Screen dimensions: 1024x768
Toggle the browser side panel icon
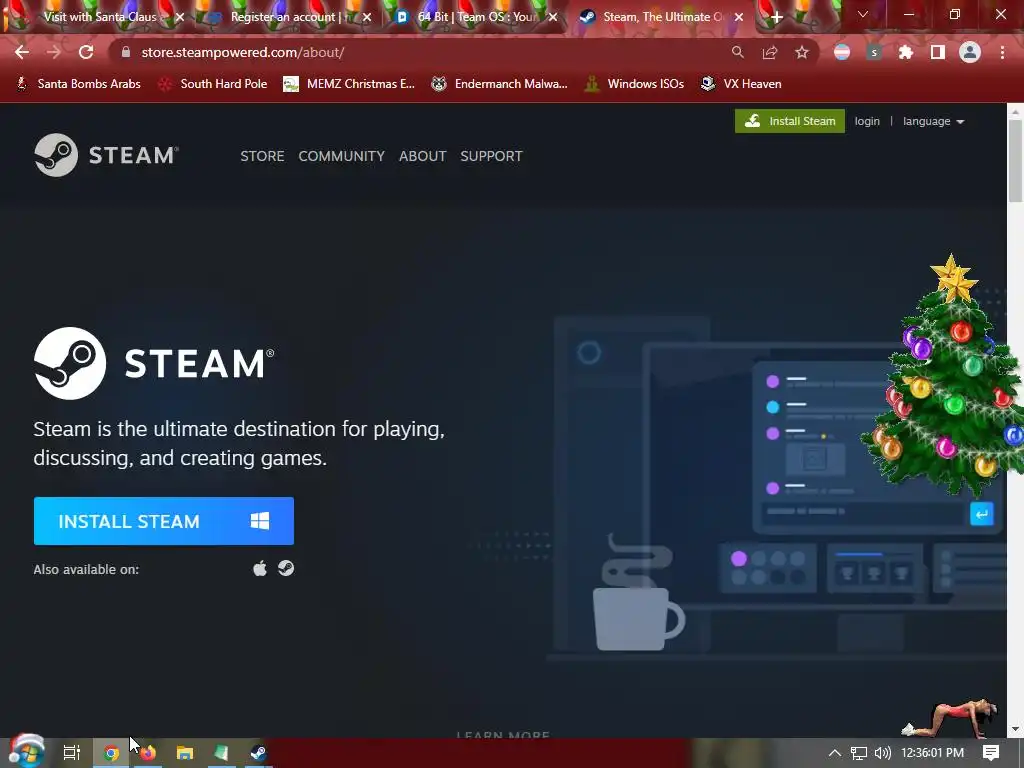click(938, 52)
